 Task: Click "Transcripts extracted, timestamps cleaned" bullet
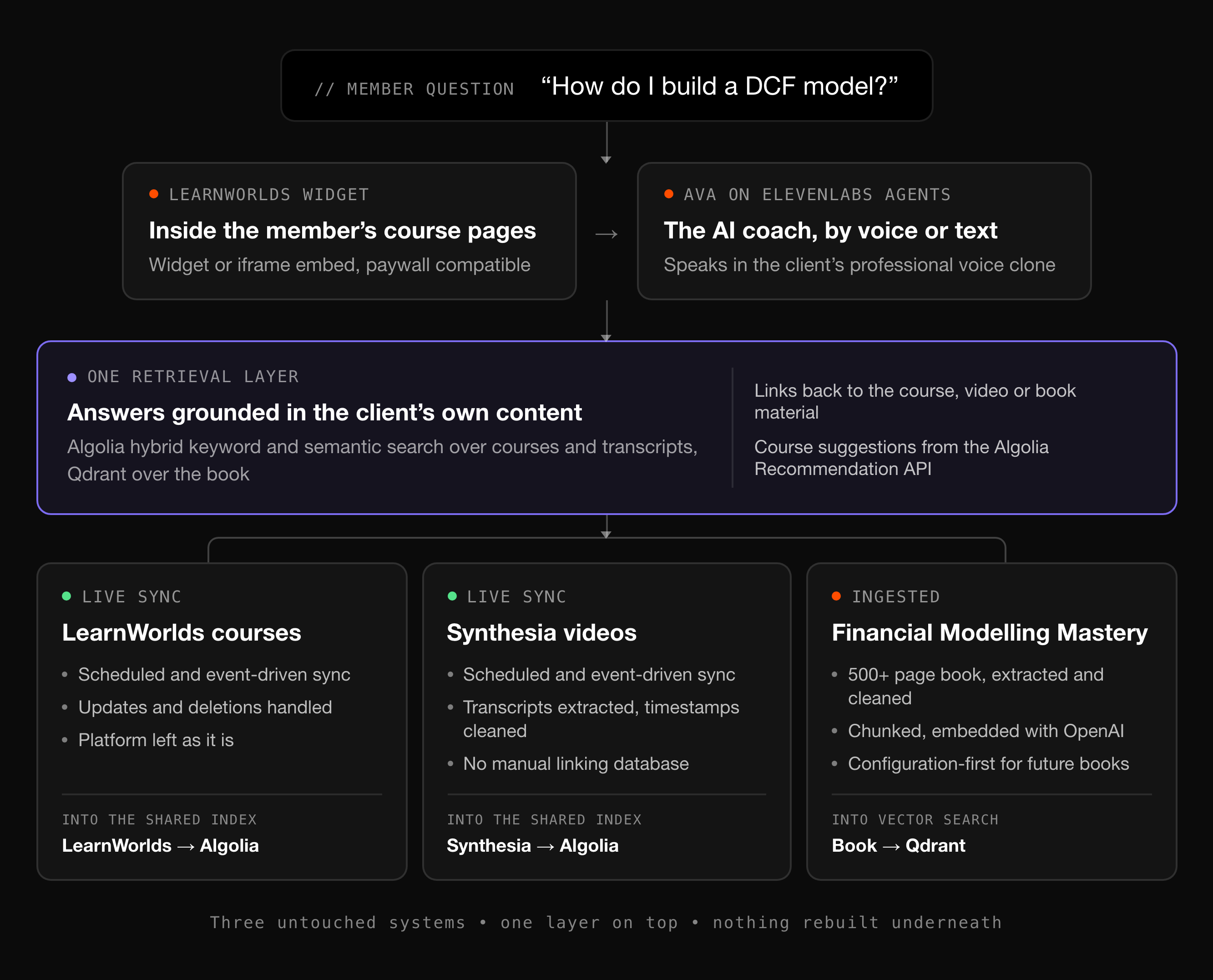pos(601,719)
